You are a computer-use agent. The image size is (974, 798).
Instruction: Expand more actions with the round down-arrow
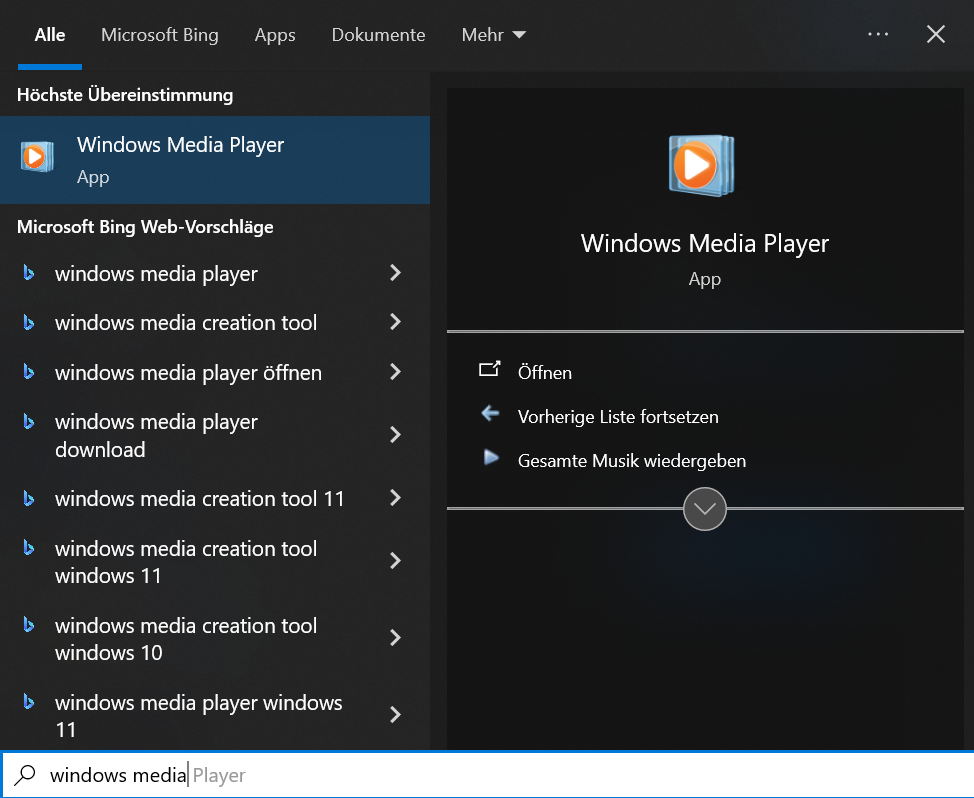[704, 509]
